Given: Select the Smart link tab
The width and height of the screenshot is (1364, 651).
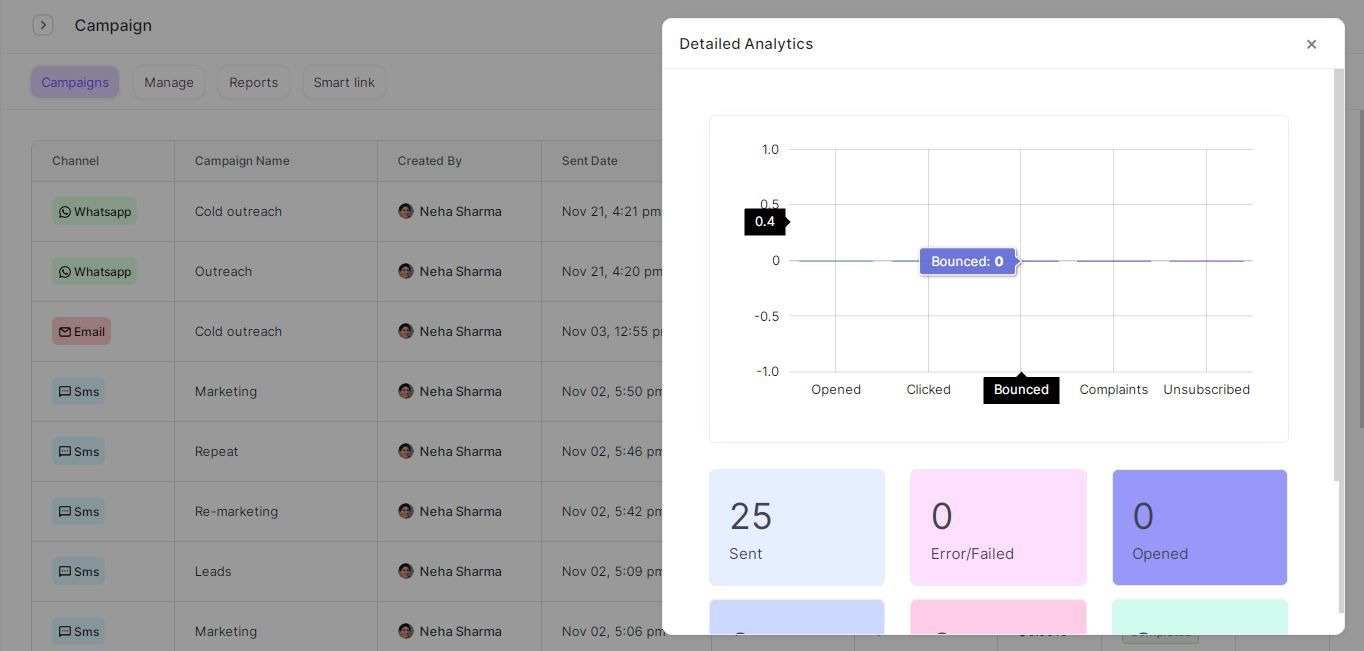Looking at the screenshot, I should (x=343, y=82).
